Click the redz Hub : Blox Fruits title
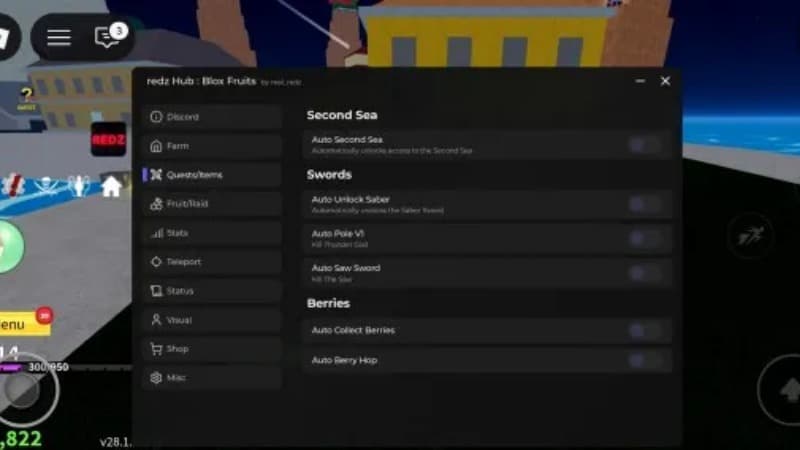The height and width of the screenshot is (450, 800). pyautogui.click(x=202, y=81)
